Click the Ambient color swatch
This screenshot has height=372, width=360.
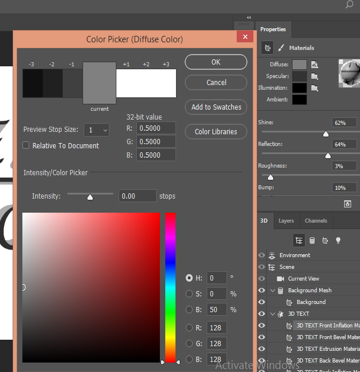[x=299, y=100]
